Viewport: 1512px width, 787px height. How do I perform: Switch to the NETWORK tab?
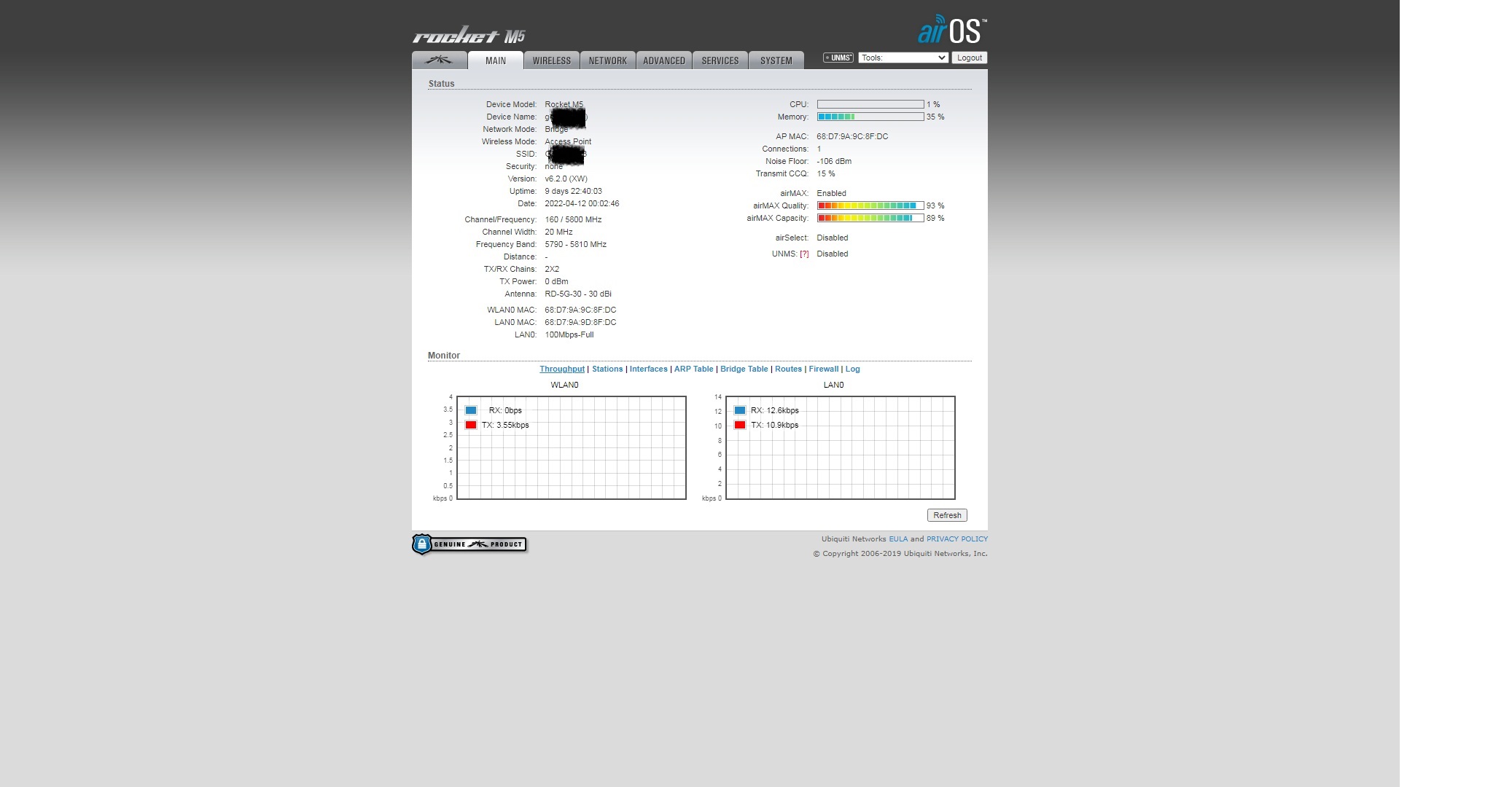tap(608, 60)
